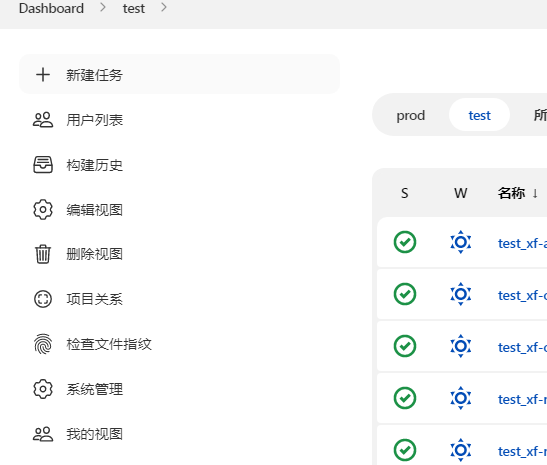Image resolution: width=547 pixels, height=465 pixels.
Task: Open 系统管理 gear icon
Action: 43,389
